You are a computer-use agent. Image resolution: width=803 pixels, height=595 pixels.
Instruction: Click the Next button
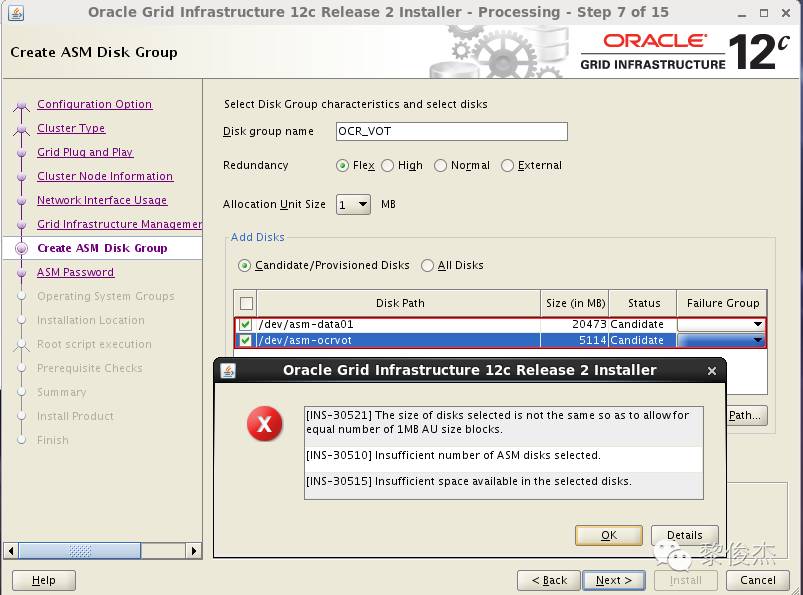(614, 581)
